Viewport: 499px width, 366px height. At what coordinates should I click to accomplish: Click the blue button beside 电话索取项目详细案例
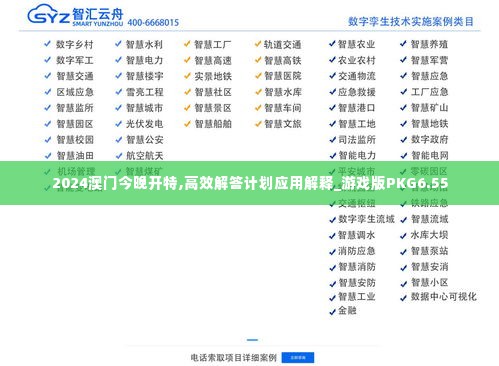click(x=298, y=358)
